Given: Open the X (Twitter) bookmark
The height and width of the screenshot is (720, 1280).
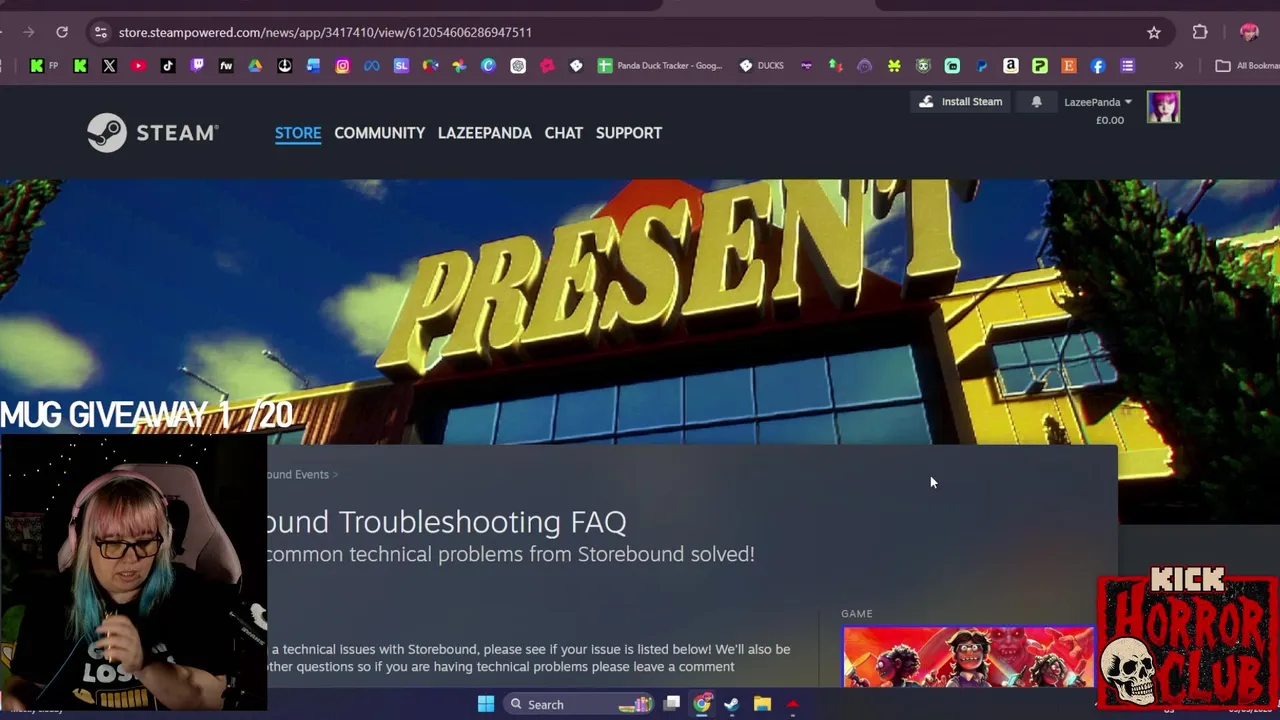Looking at the screenshot, I should pos(109,66).
